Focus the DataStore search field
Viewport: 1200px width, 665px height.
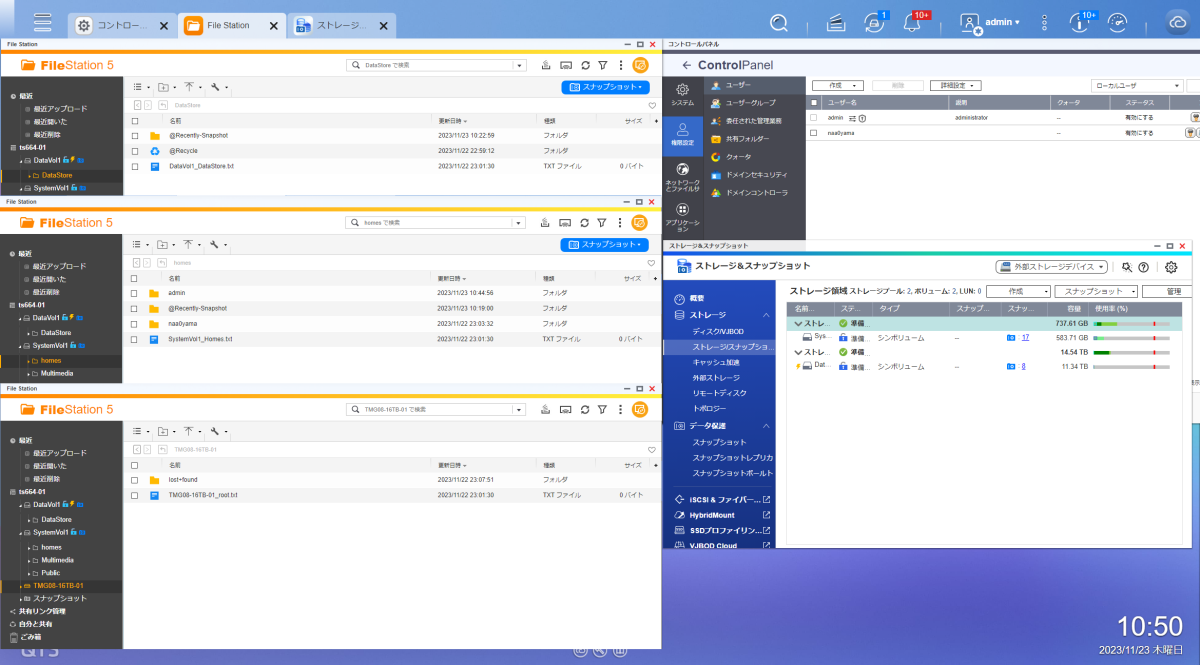point(436,65)
